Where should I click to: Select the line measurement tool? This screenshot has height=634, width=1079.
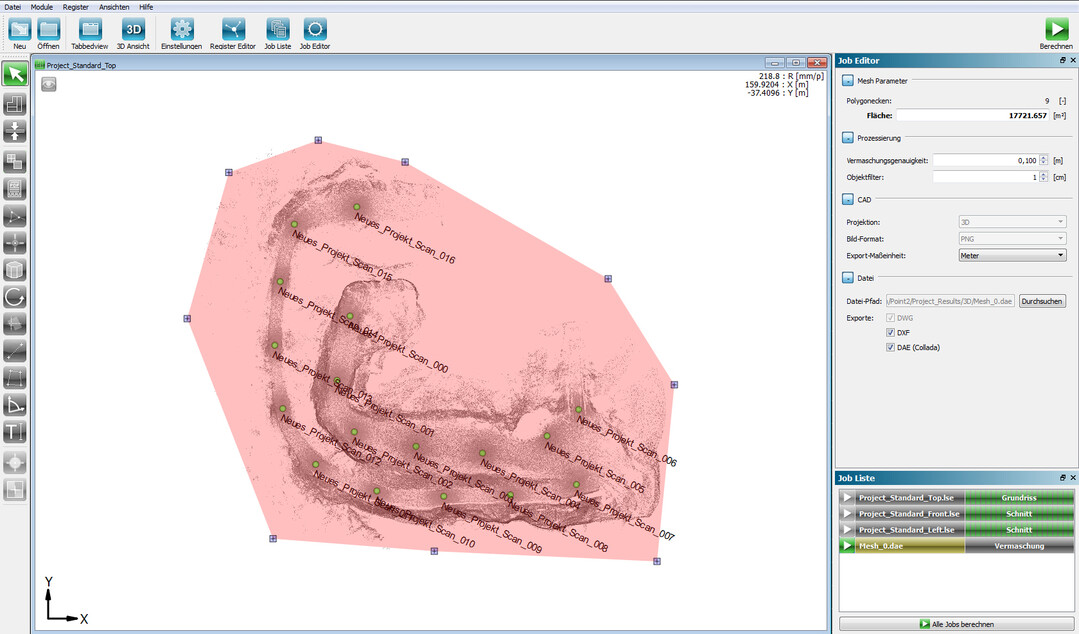point(15,351)
